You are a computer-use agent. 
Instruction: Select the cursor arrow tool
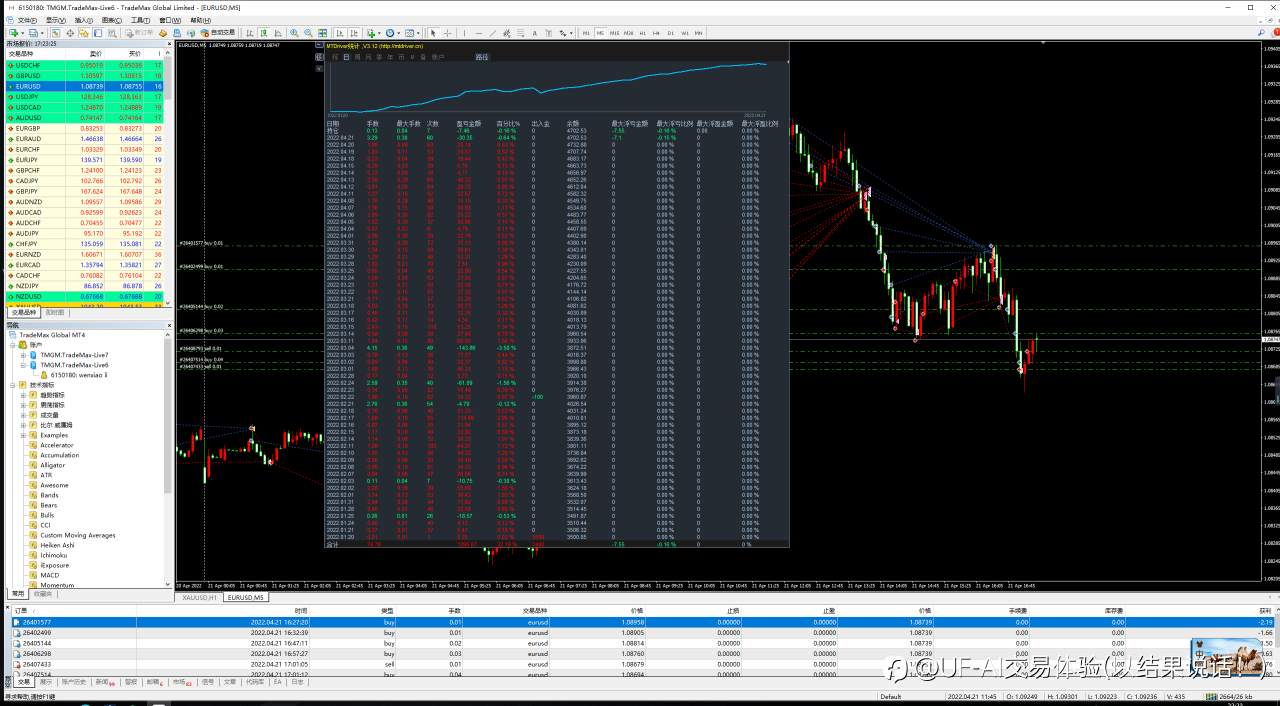[433, 33]
